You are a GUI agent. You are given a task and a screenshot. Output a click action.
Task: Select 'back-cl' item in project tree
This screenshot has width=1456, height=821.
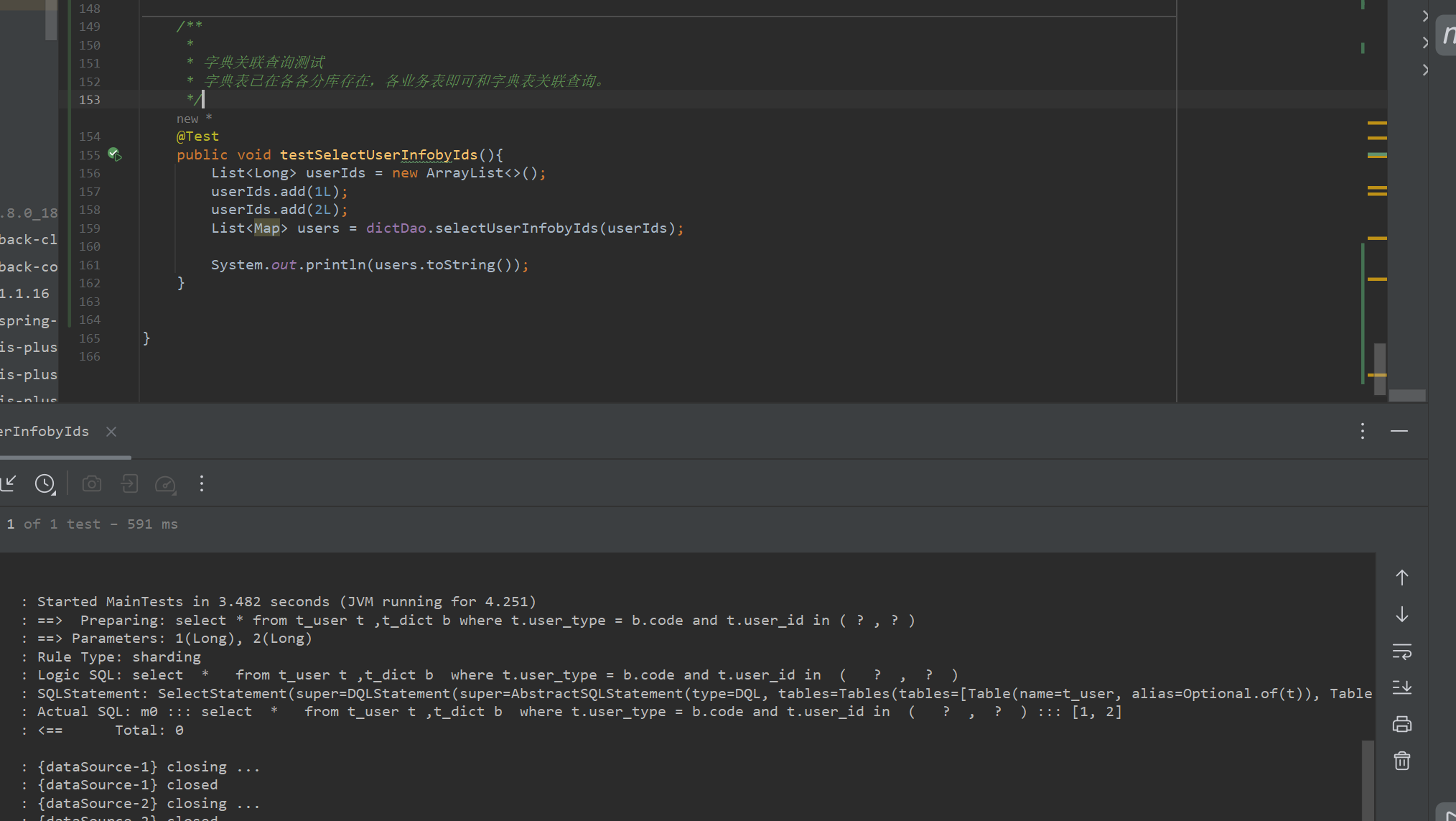(29, 240)
